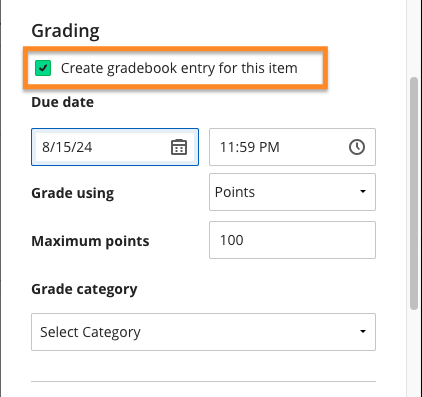Screen dimensions: 422x397
Task: Click the Grading section heading
Action: 65,31
